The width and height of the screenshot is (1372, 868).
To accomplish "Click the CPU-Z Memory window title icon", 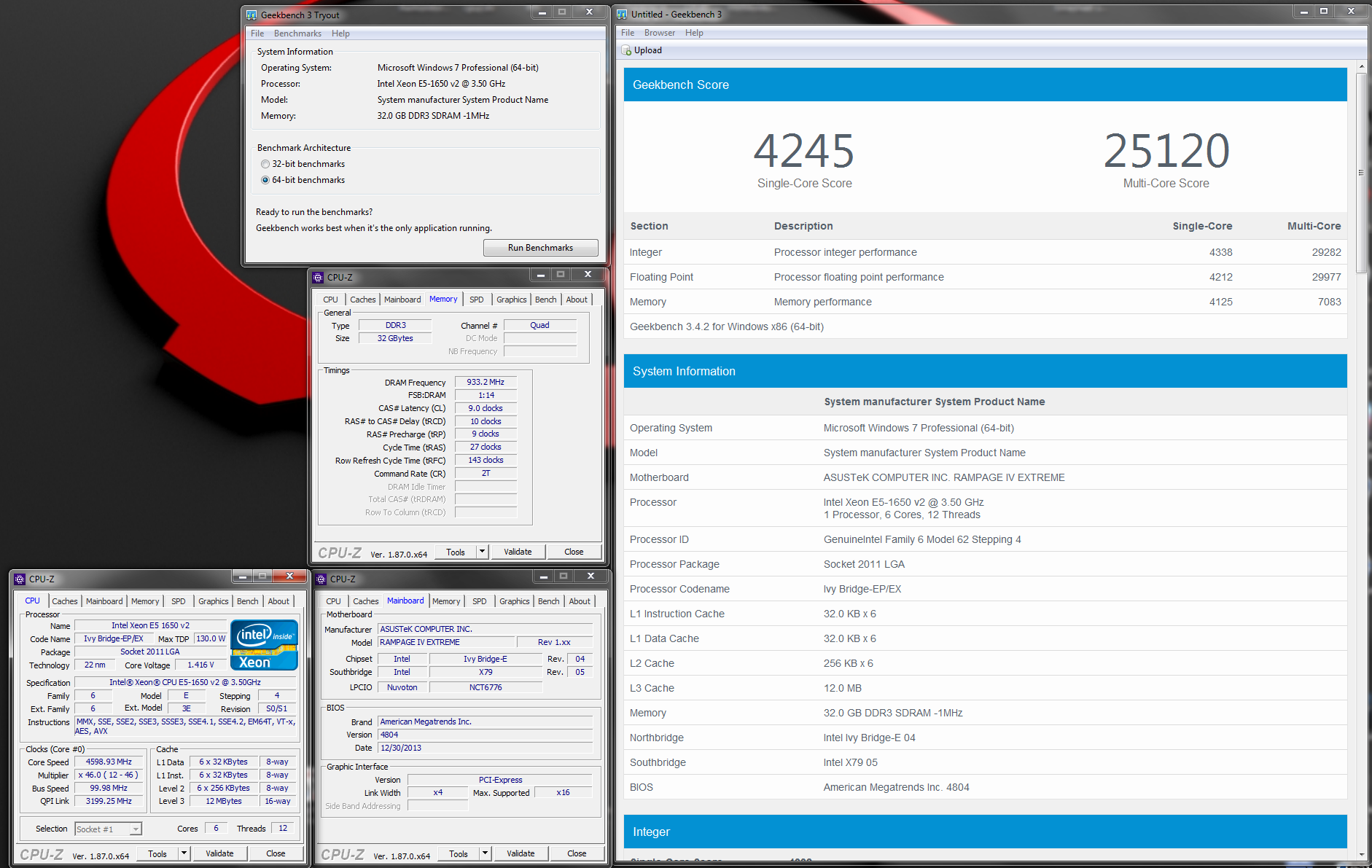I will click(318, 278).
